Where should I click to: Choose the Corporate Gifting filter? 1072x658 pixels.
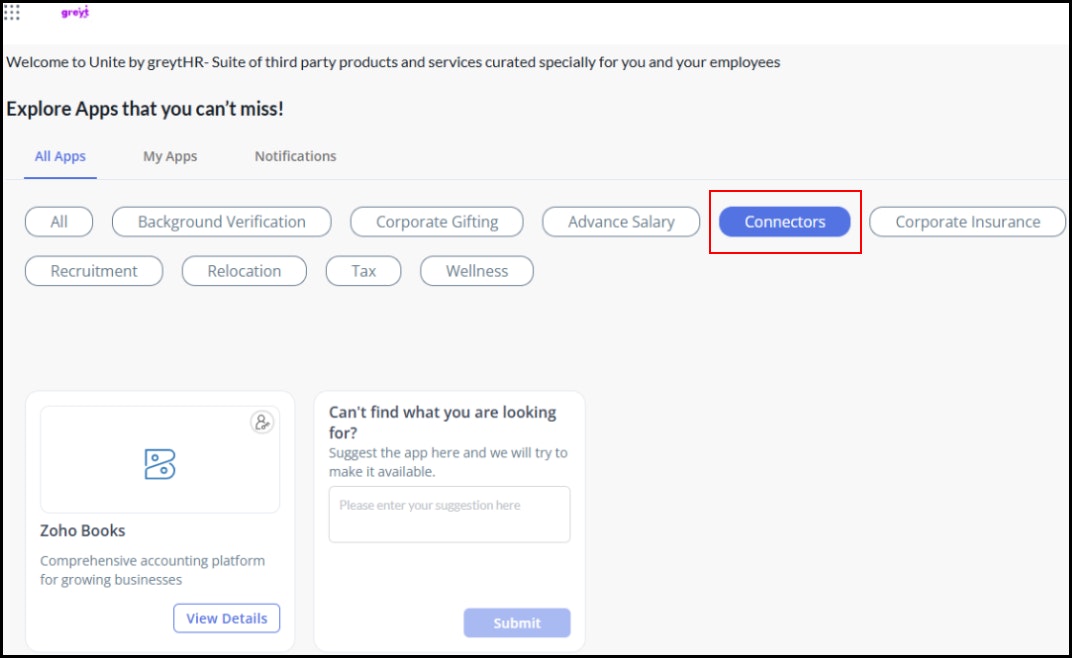pyautogui.click(x=437, y=222)
